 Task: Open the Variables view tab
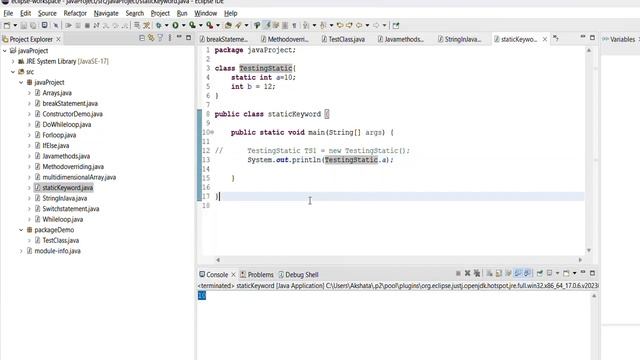[x=619, y=39]
